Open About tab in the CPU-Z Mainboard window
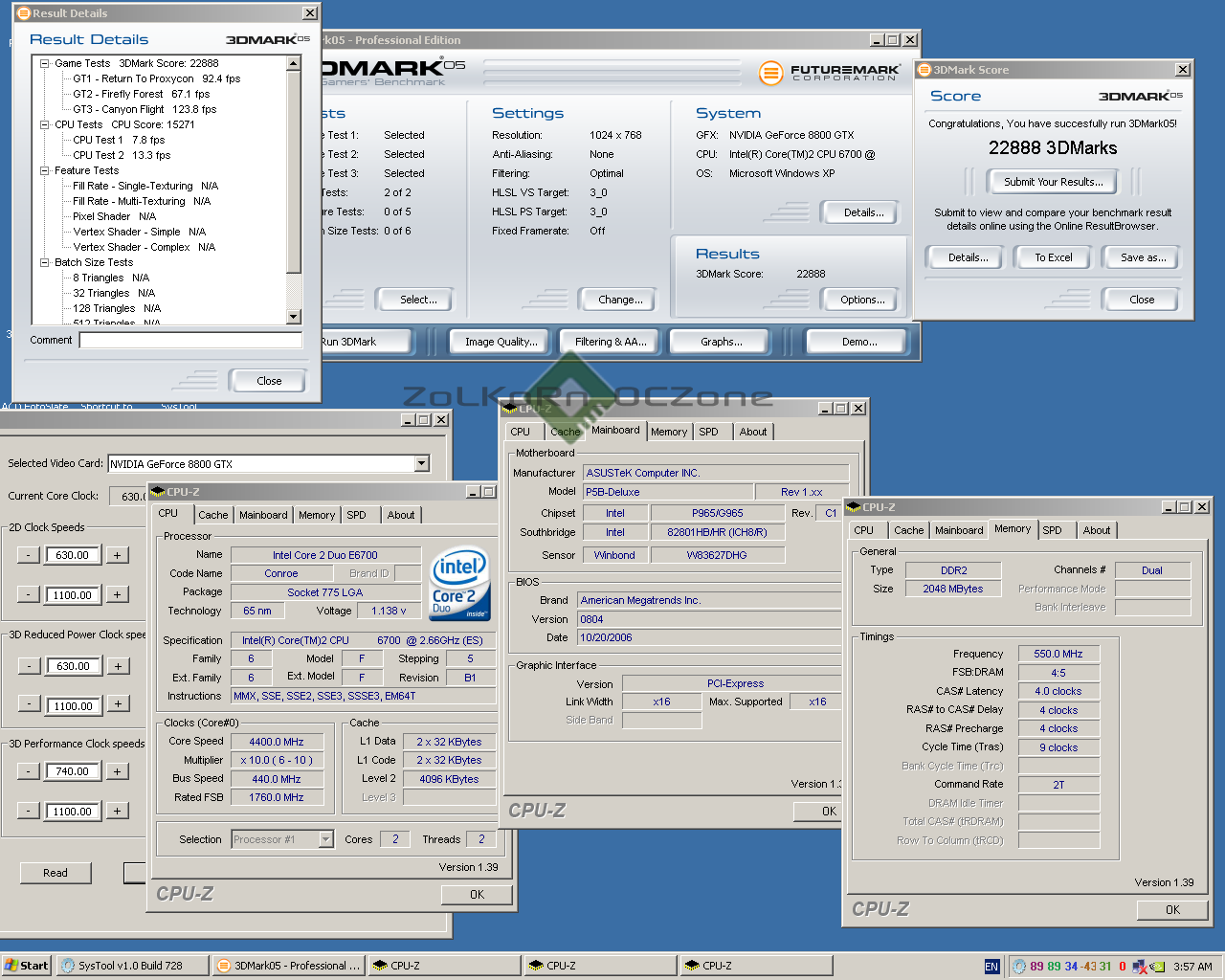The width and height of the screenshot is (1225, 980). (753, 432)
